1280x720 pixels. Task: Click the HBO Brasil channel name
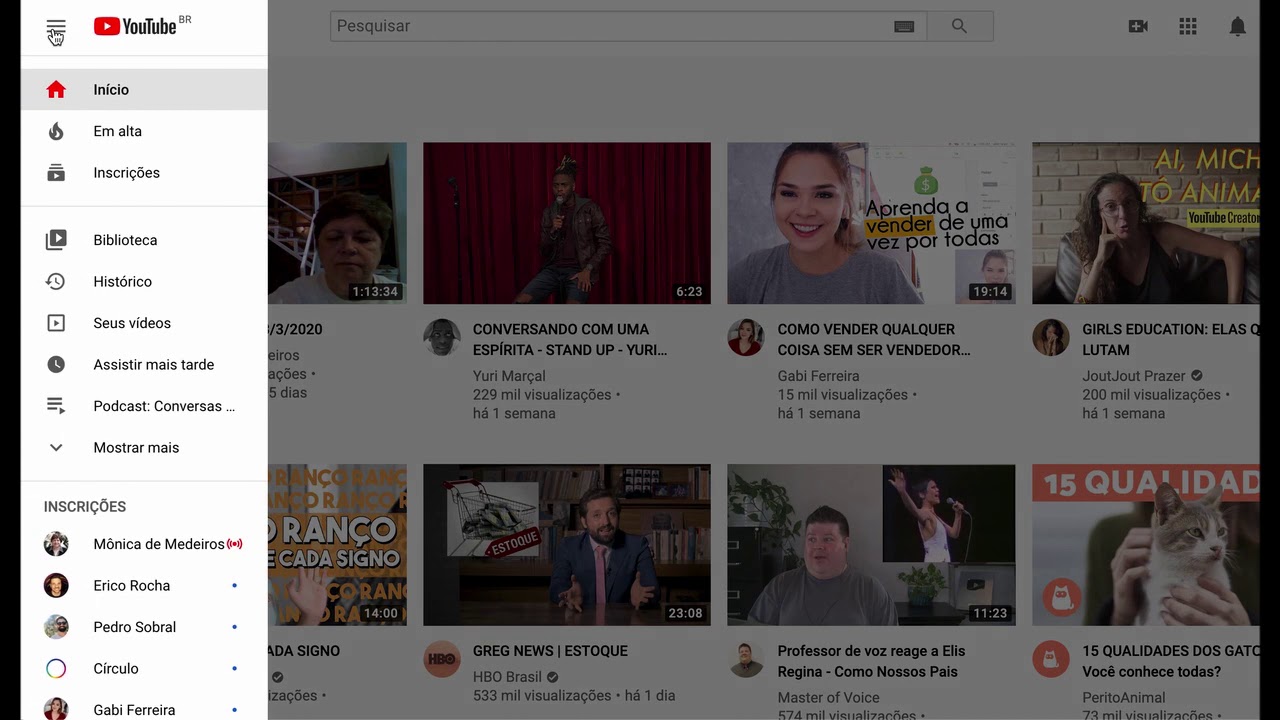507,677
